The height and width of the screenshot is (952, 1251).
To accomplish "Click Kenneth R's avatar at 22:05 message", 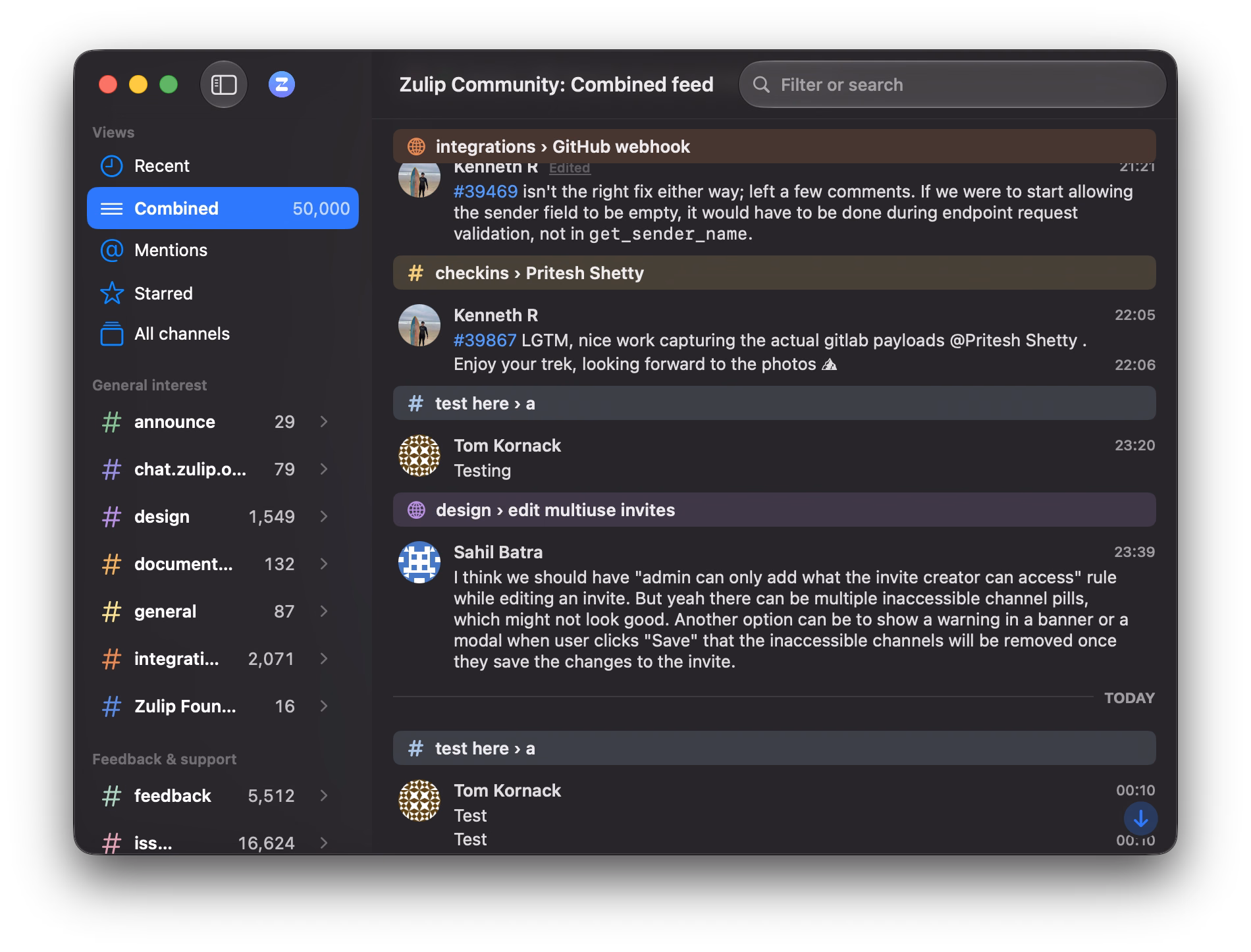I will pos(419,325).
